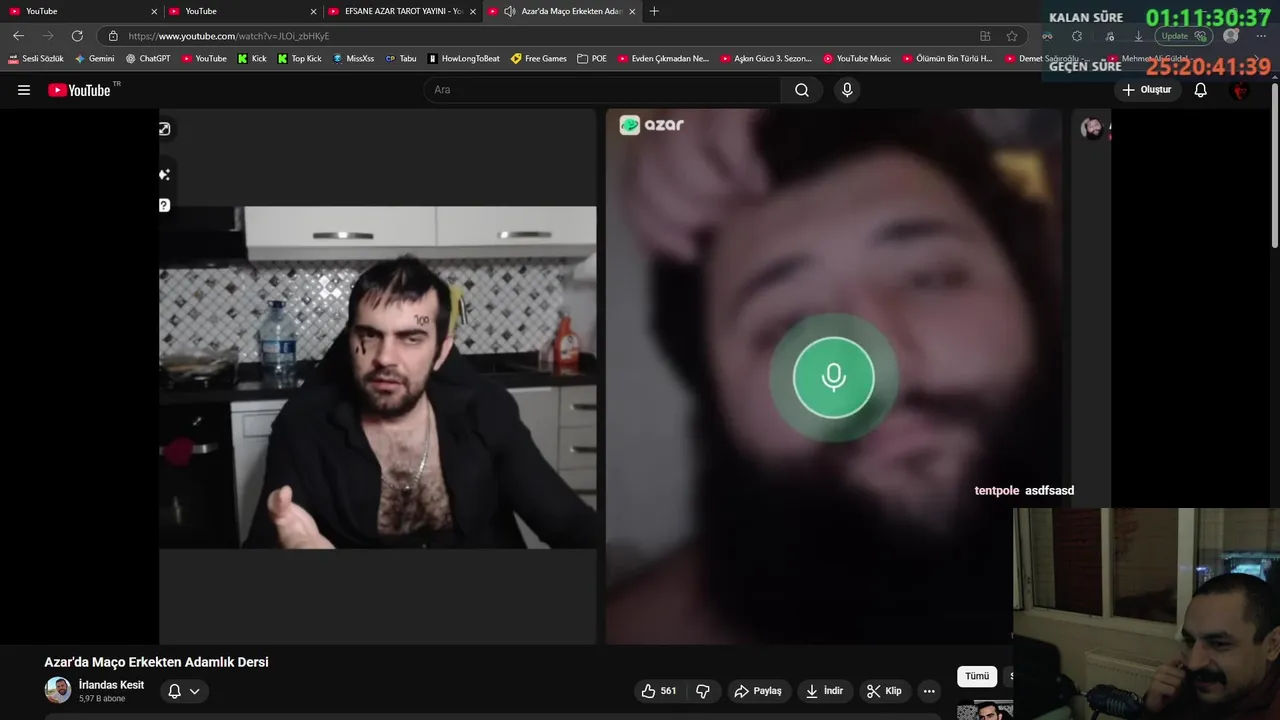
Task: Click the video title text
Action: pos(156,662)
